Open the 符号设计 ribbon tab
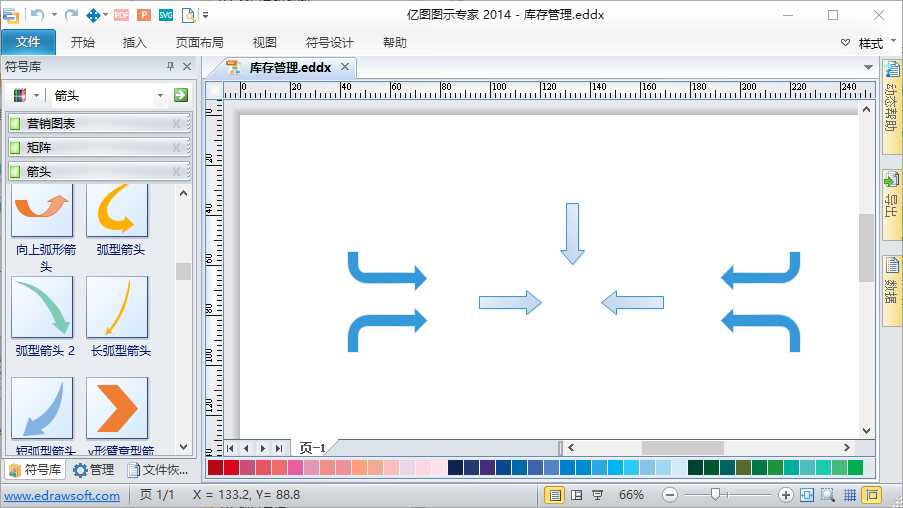 pyautogui.click(x=329, y=42)
